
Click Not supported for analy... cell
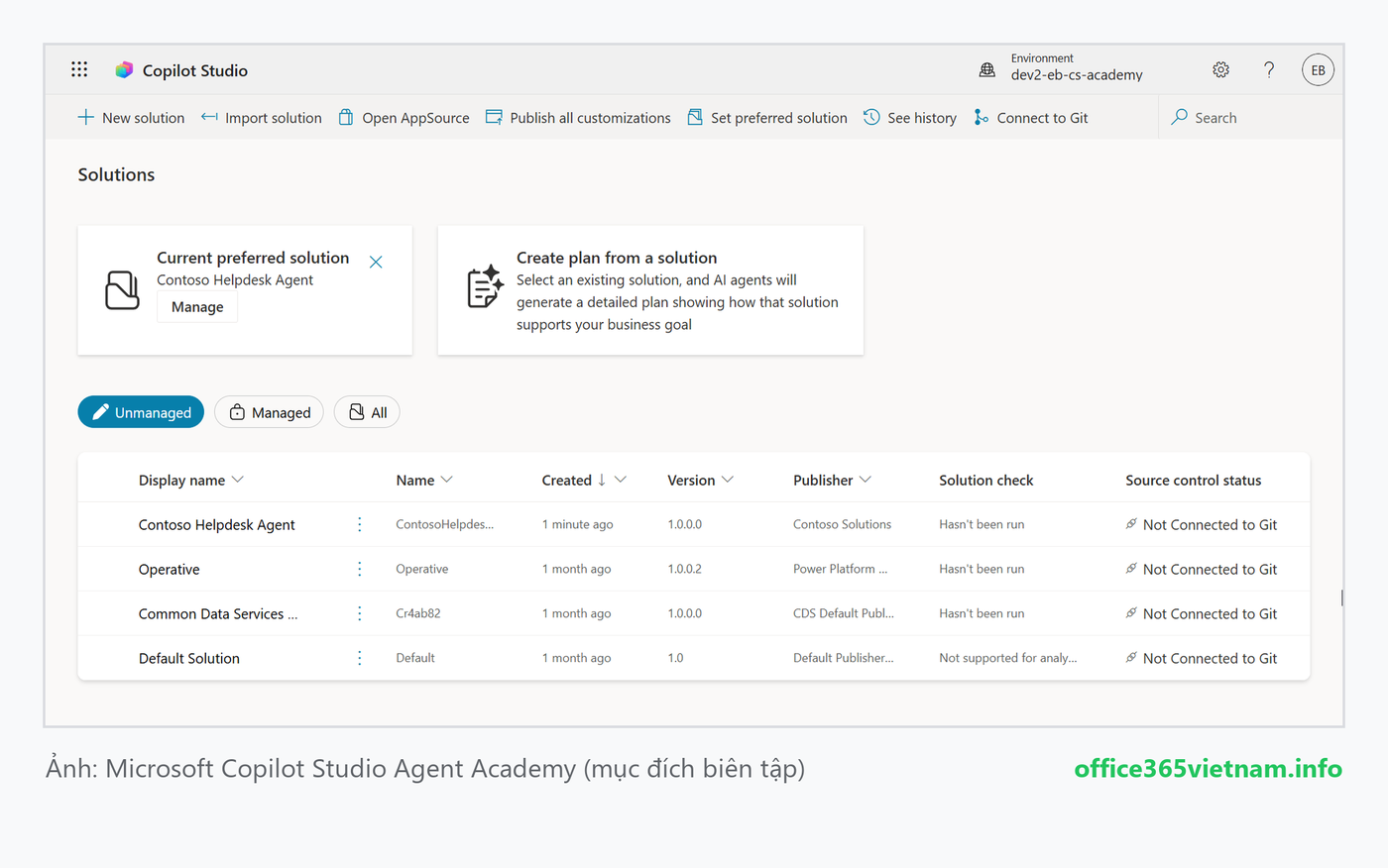click(x=1007, y=658)
